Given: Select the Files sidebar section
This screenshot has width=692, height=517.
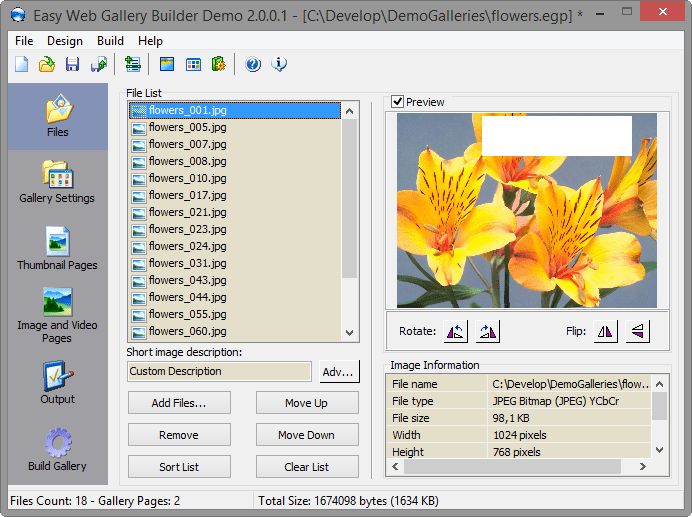Looking at the screenshot, I should tap(58, 116).
